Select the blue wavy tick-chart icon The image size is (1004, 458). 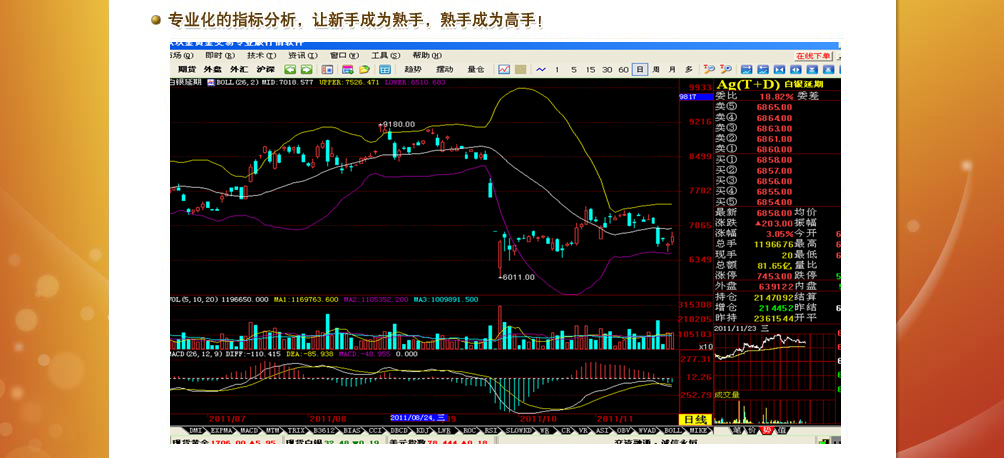(541, 69)
